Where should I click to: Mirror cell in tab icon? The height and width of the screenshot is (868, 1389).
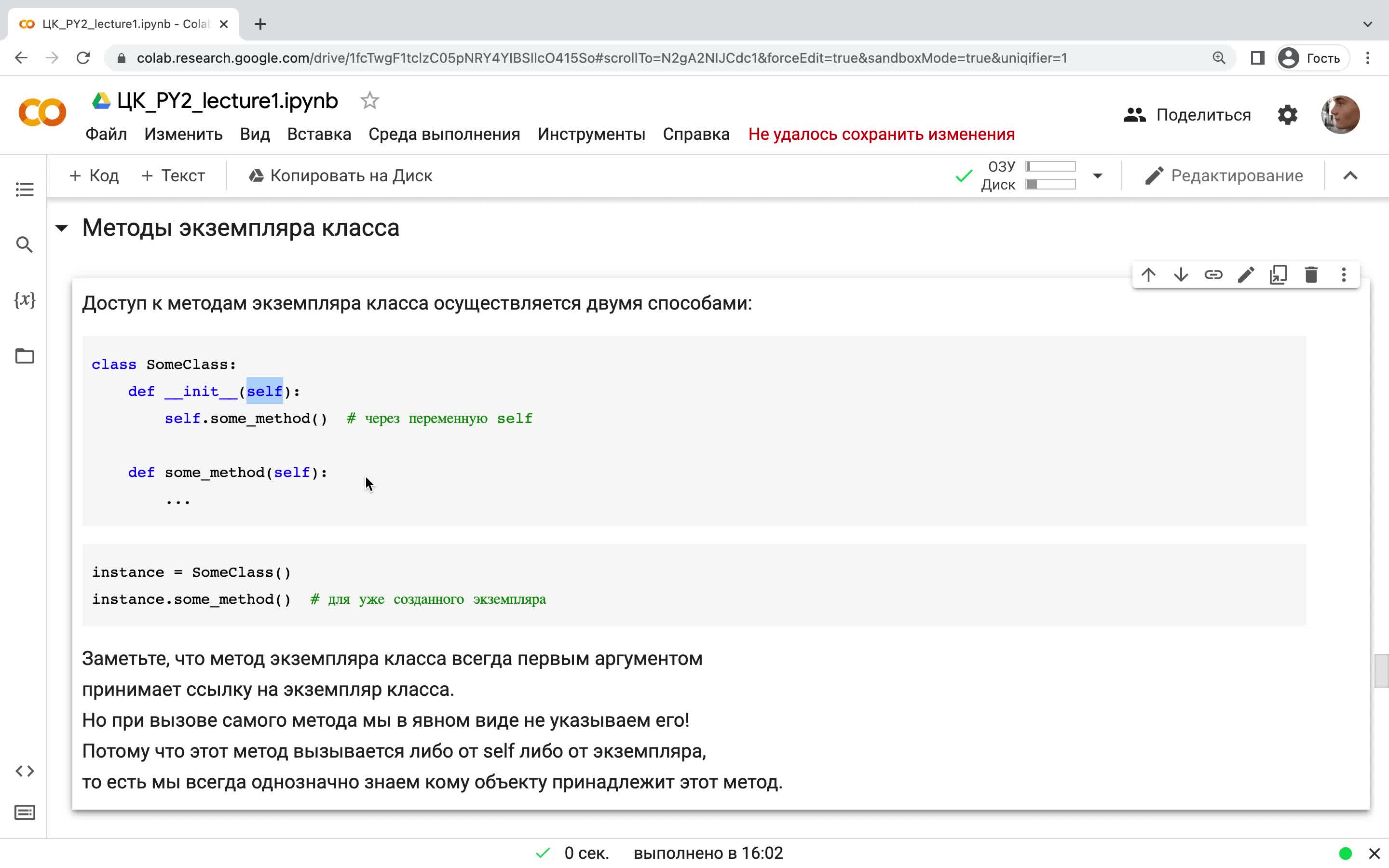pyautogui.click(x=1278, y=275)
